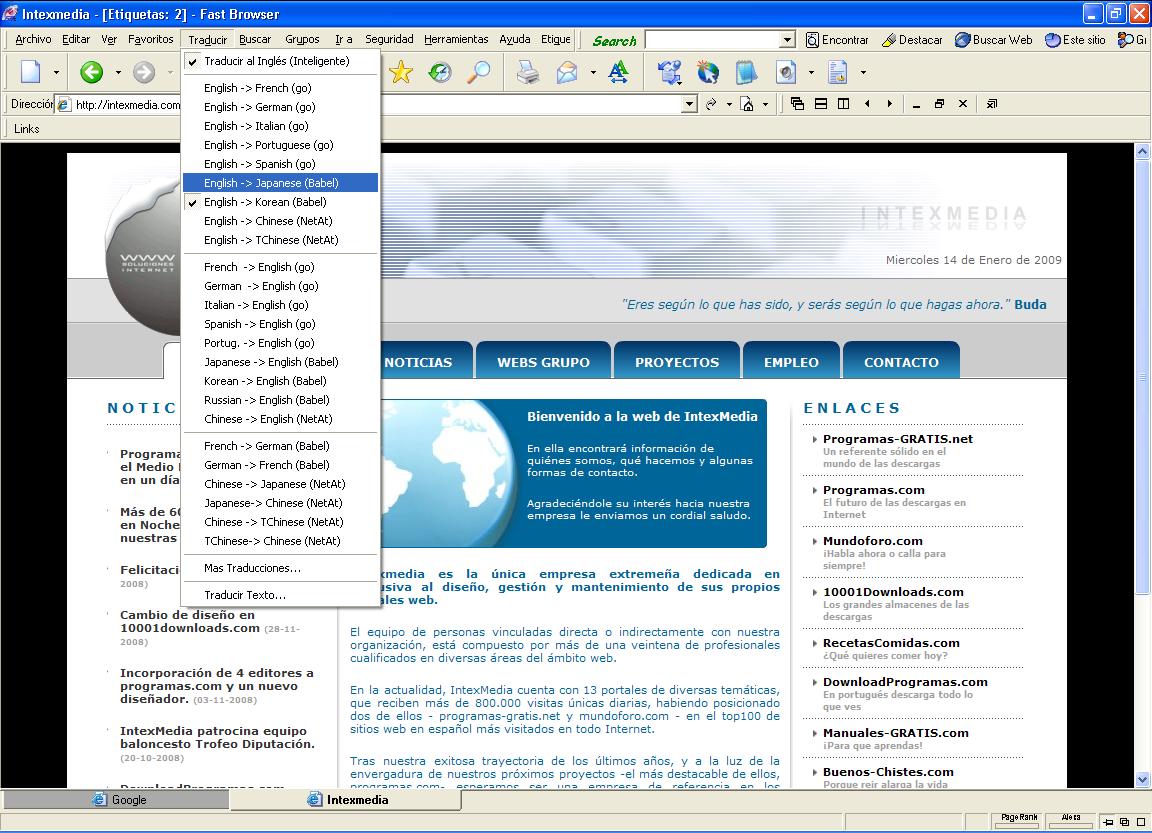Screen dimensions: 1152x833
Task: Click the connected windows icon in toolbar
Action: (x=669, y=72)
